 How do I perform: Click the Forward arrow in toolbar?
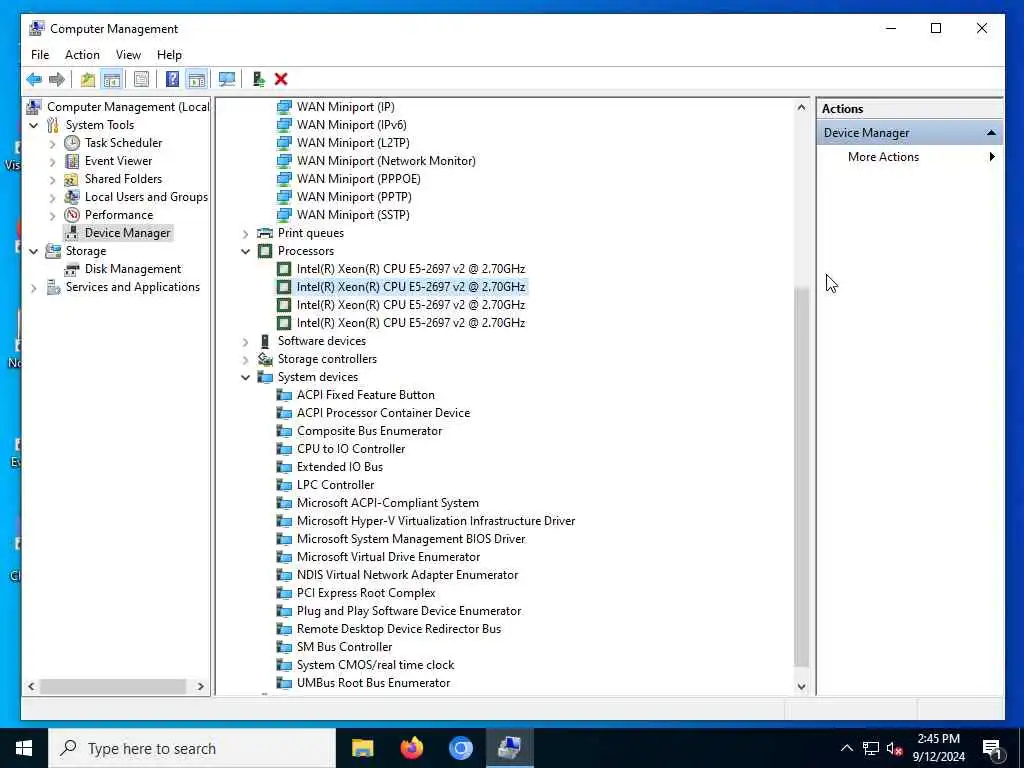click(57, 80)
